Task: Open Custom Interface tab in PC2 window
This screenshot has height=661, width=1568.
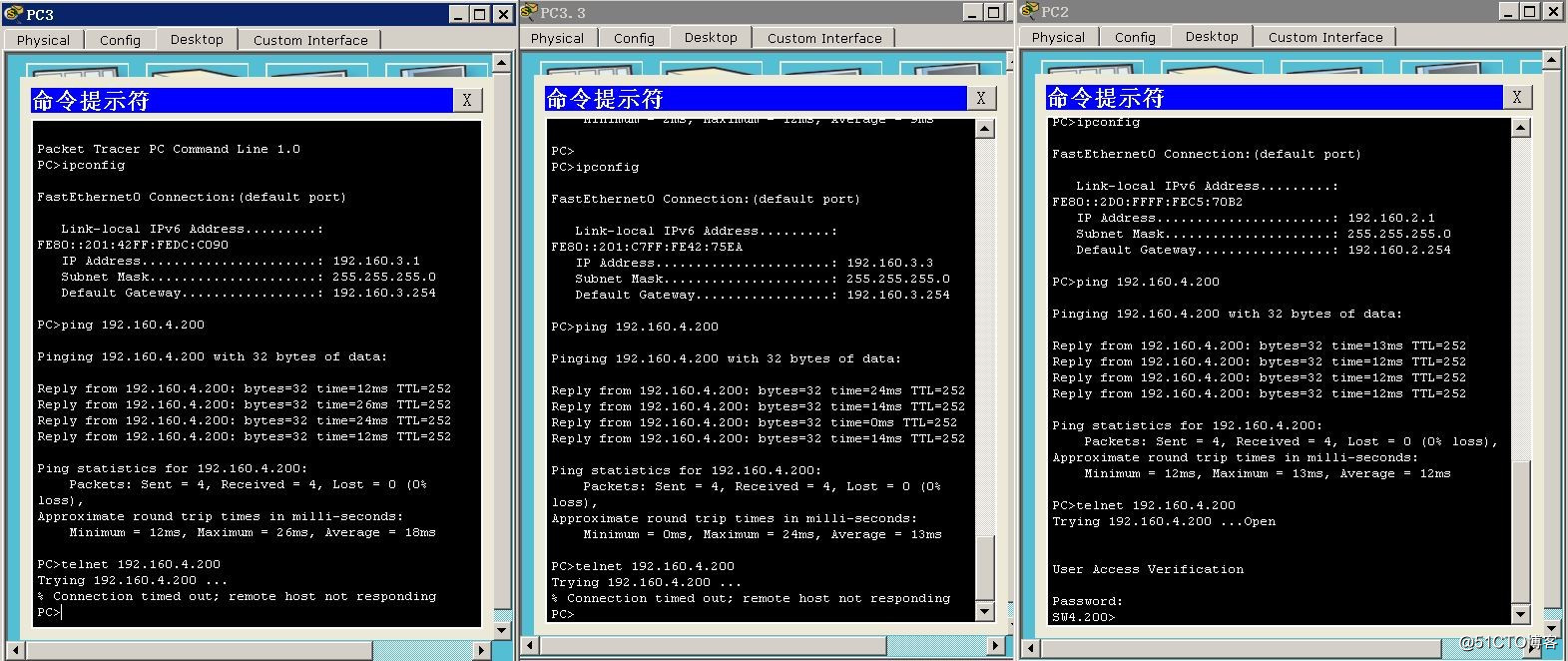Action: (x=1325, y=37)
